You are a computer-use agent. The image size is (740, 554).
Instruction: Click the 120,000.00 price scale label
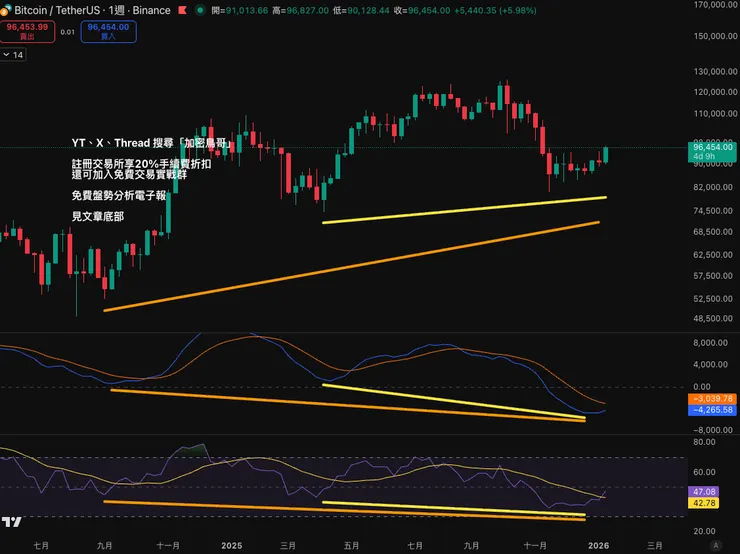tap(715, 92)
